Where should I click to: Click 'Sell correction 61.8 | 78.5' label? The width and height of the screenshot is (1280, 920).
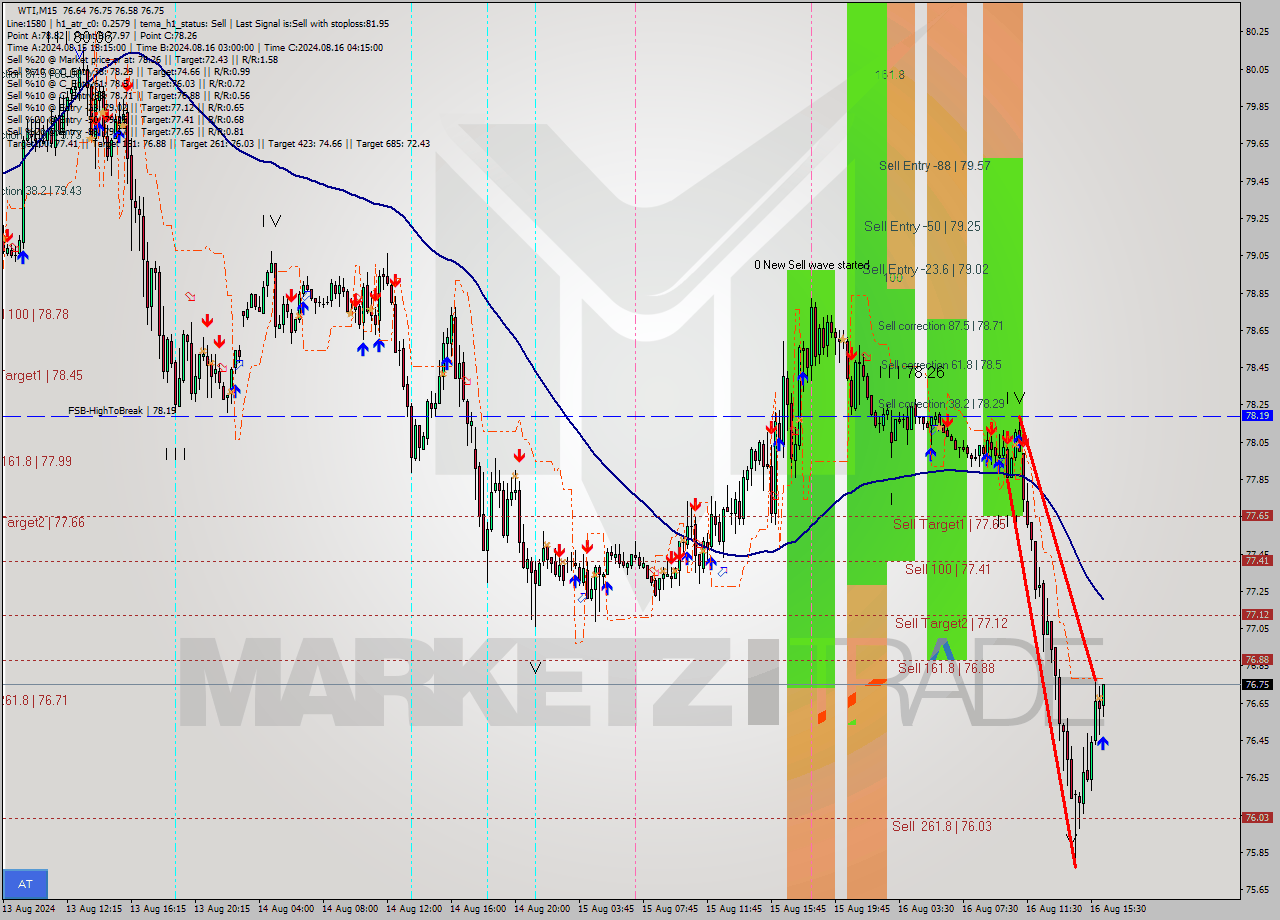[941, 365]
